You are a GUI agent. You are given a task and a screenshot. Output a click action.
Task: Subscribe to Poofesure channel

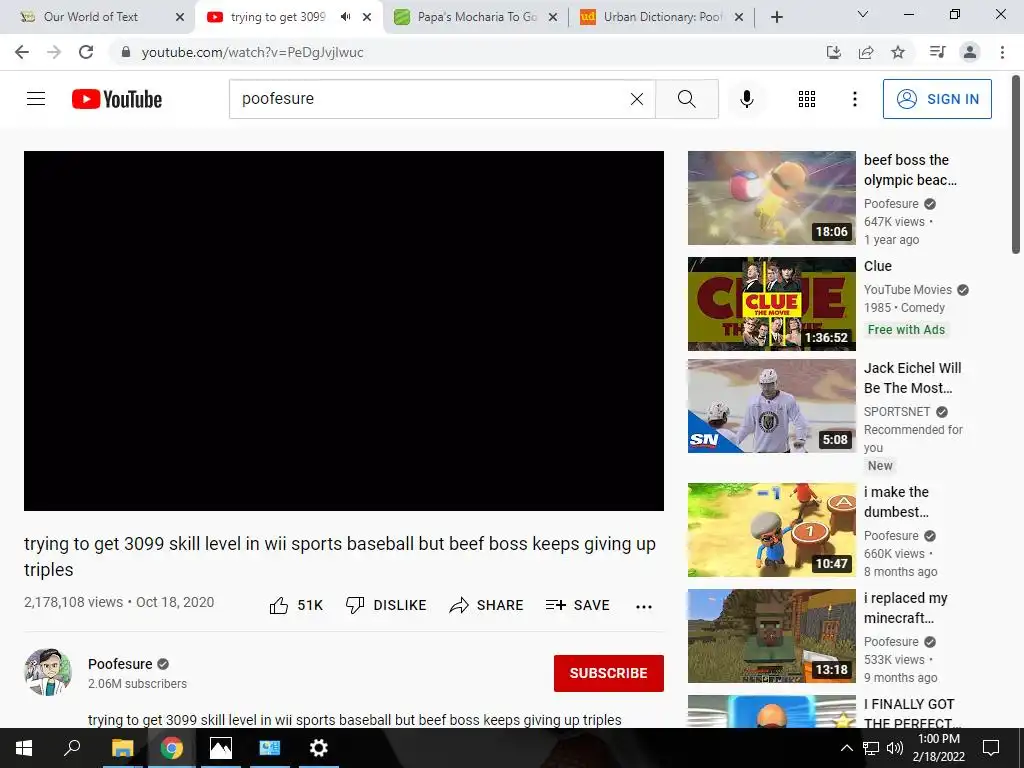click(609, 673)
